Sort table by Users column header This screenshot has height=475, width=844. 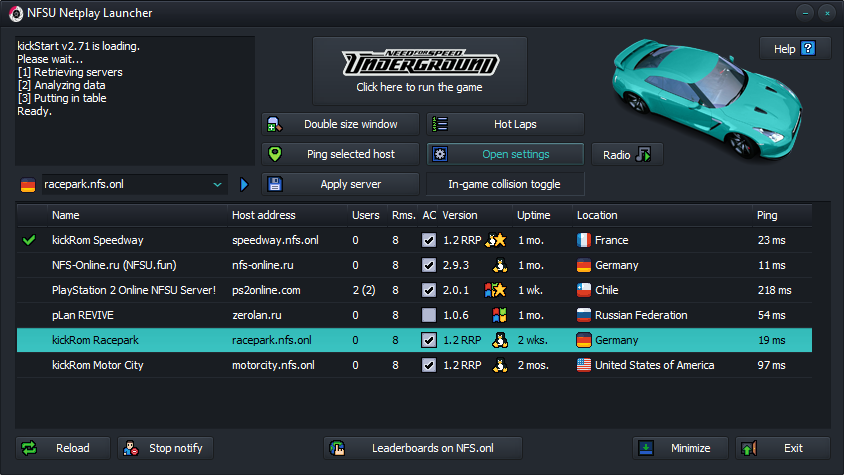pyautogui.click(x=365, y=215)
